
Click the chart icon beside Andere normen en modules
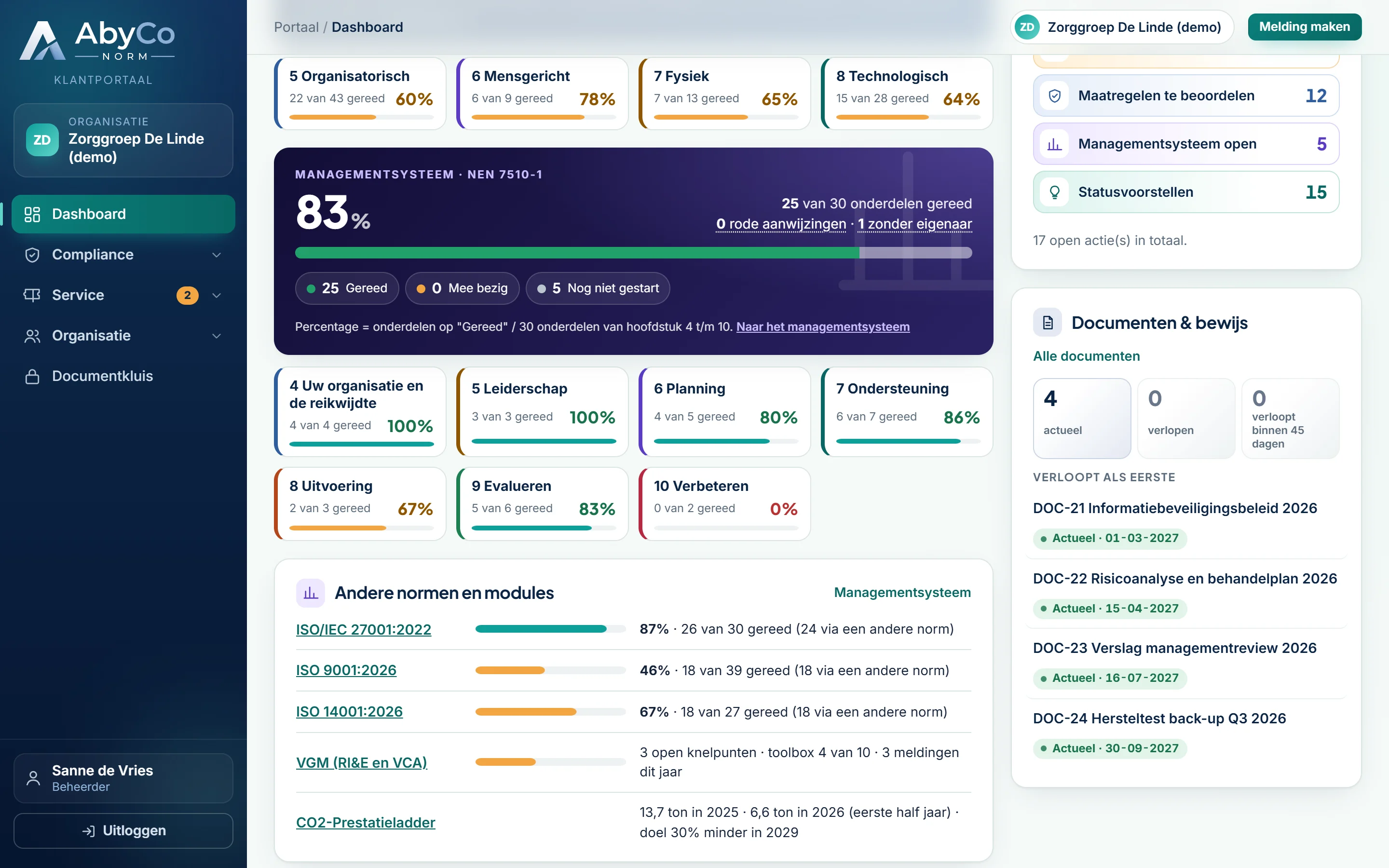311,593
